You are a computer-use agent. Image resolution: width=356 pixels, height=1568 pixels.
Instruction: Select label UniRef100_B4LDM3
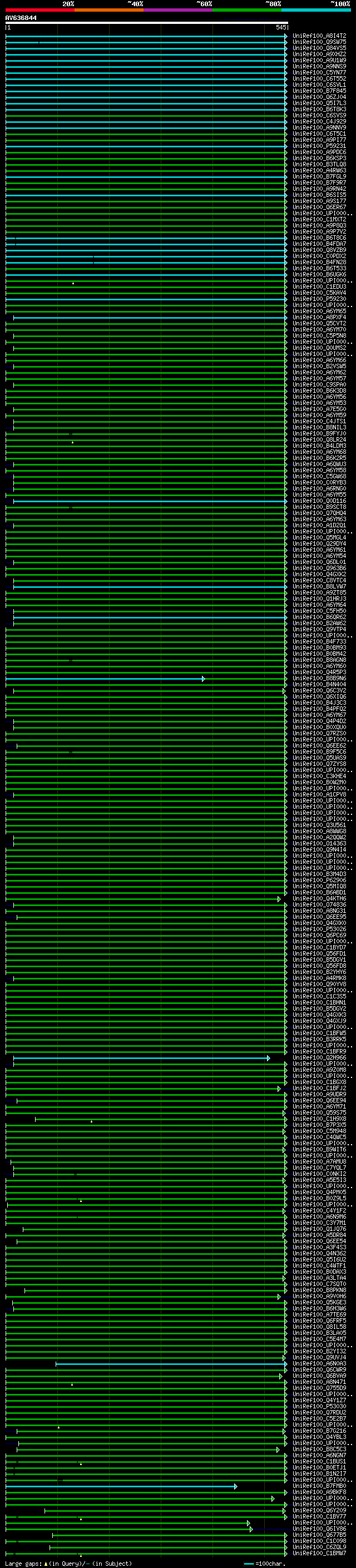[319, 446]
